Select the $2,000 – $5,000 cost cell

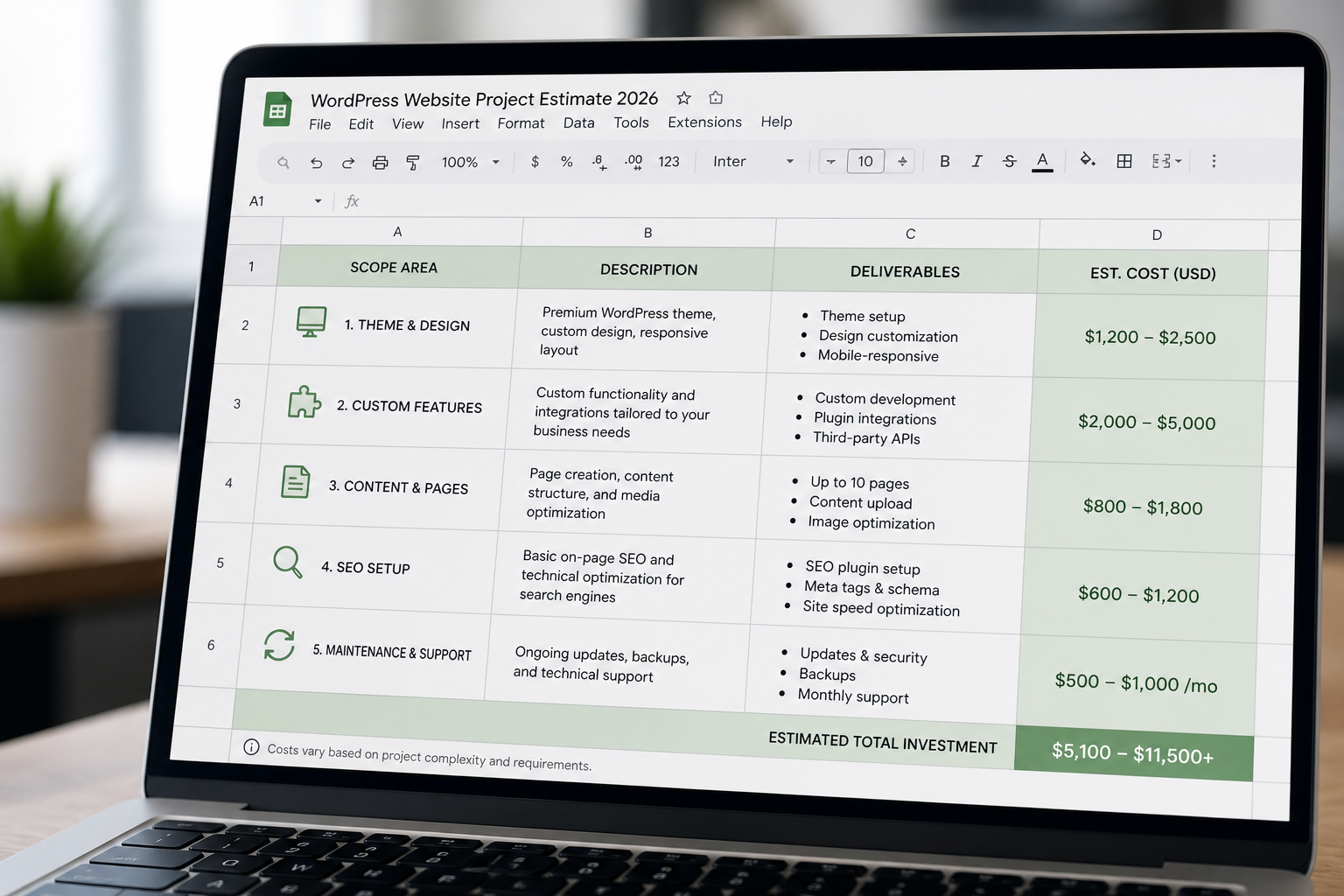(x=1146, y=422)
